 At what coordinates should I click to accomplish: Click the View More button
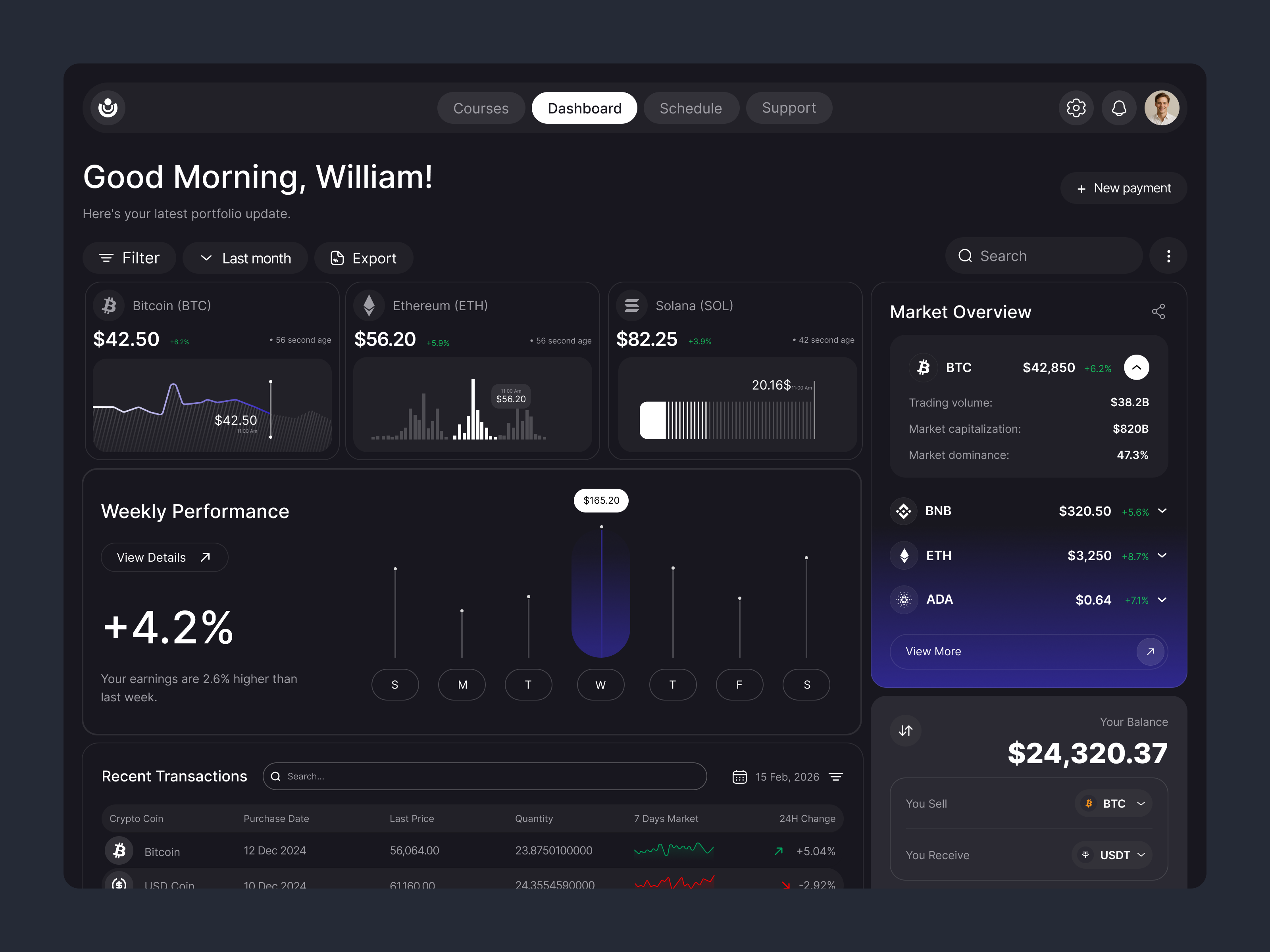click(x=1029, y=651)
